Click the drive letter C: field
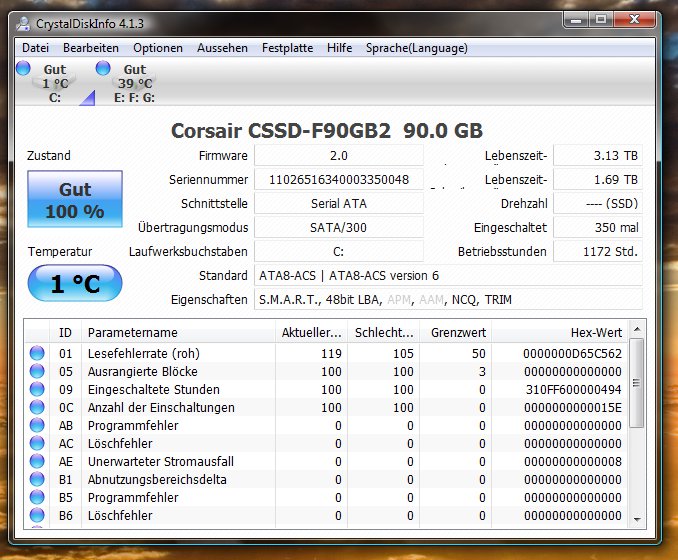678x560 pixels. pyautogui.click(x=339, y=251)
